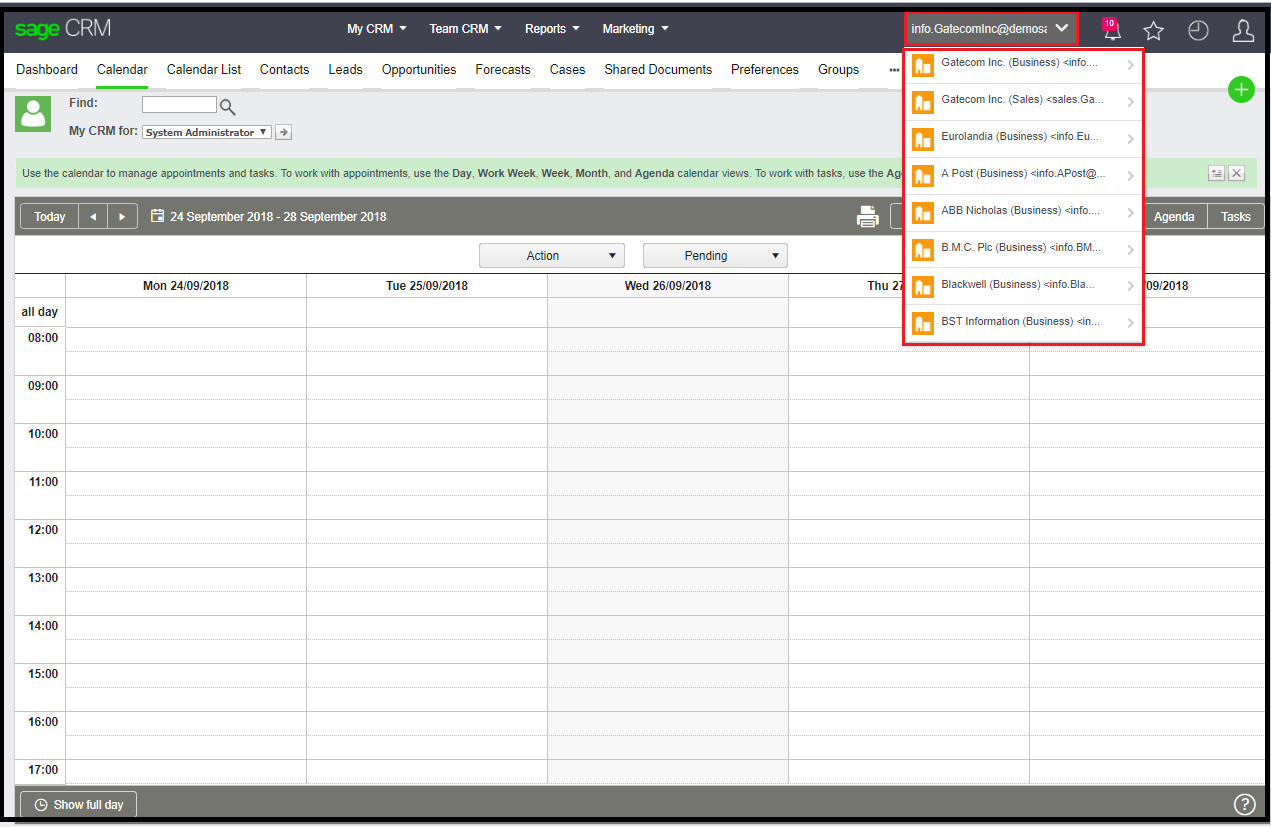1271x827 pixels.
Task: Click the B.M.C. Plc company icon
Action: (923, 250)
